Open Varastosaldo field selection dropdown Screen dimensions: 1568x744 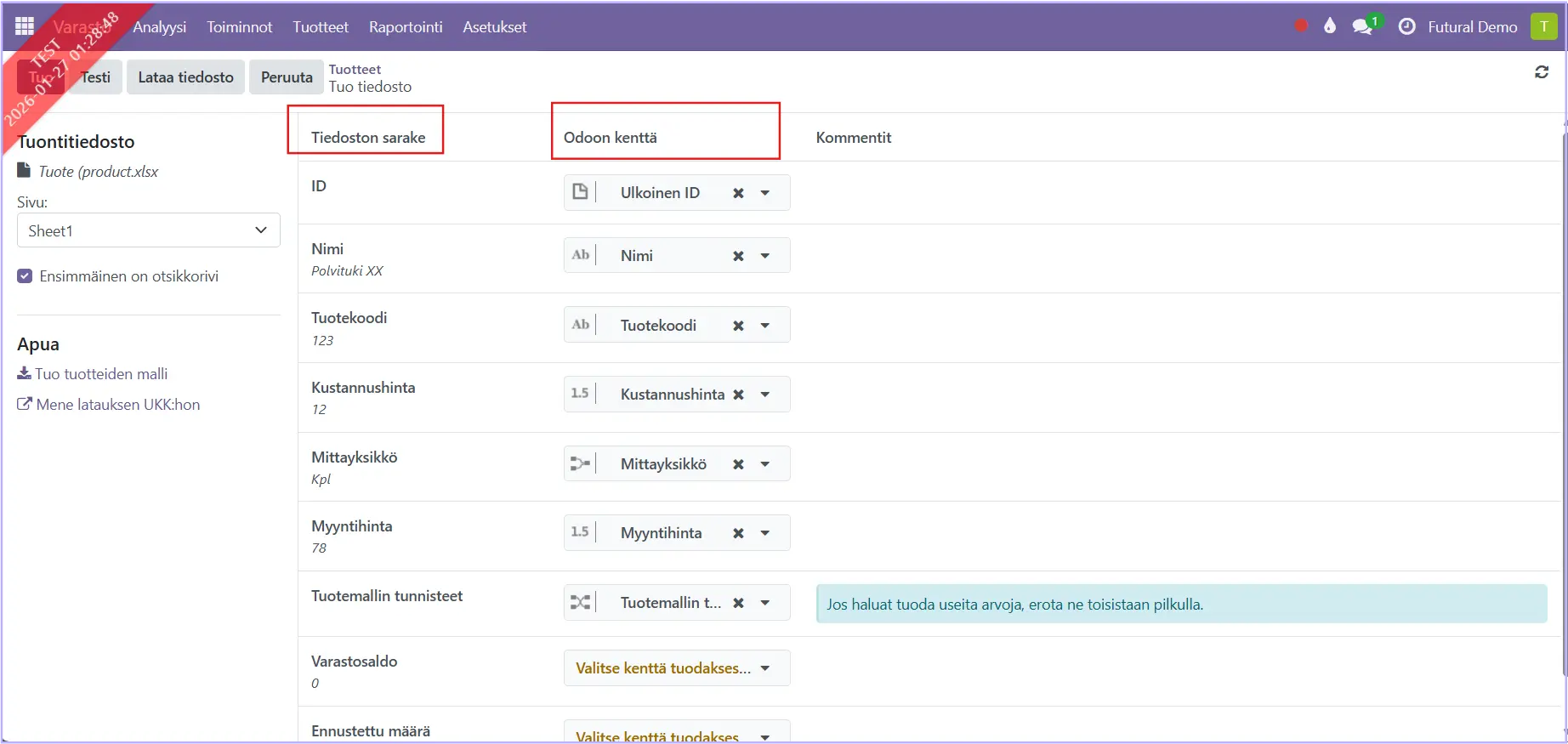[676, 668]
